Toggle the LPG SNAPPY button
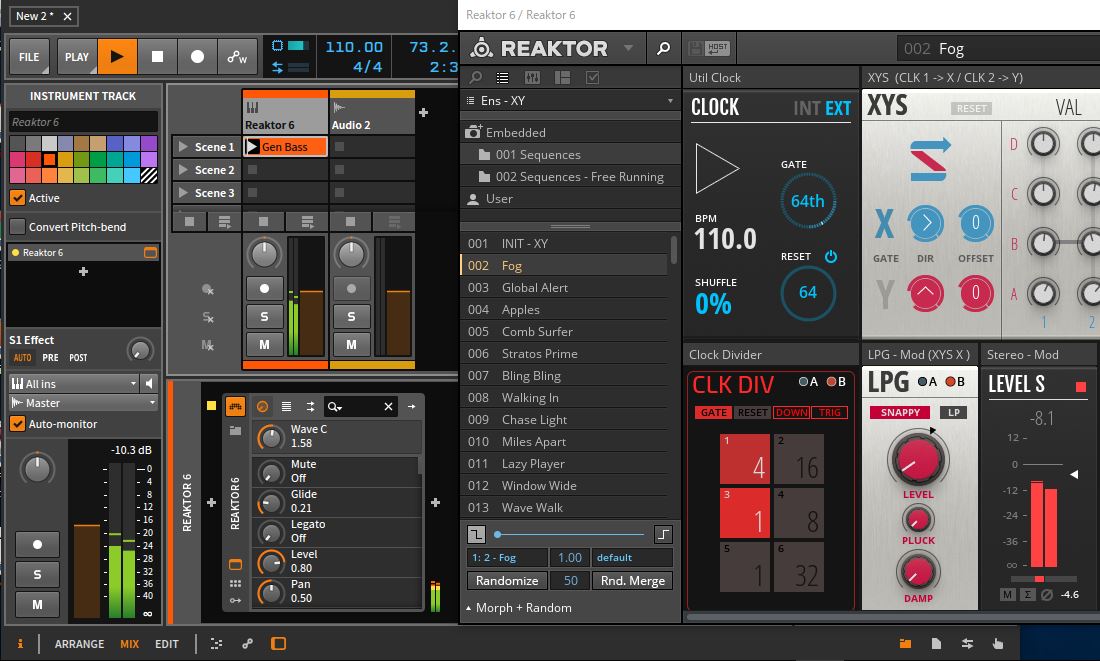The height and width of the screenshot is (661, 1100). pos(900,413)
